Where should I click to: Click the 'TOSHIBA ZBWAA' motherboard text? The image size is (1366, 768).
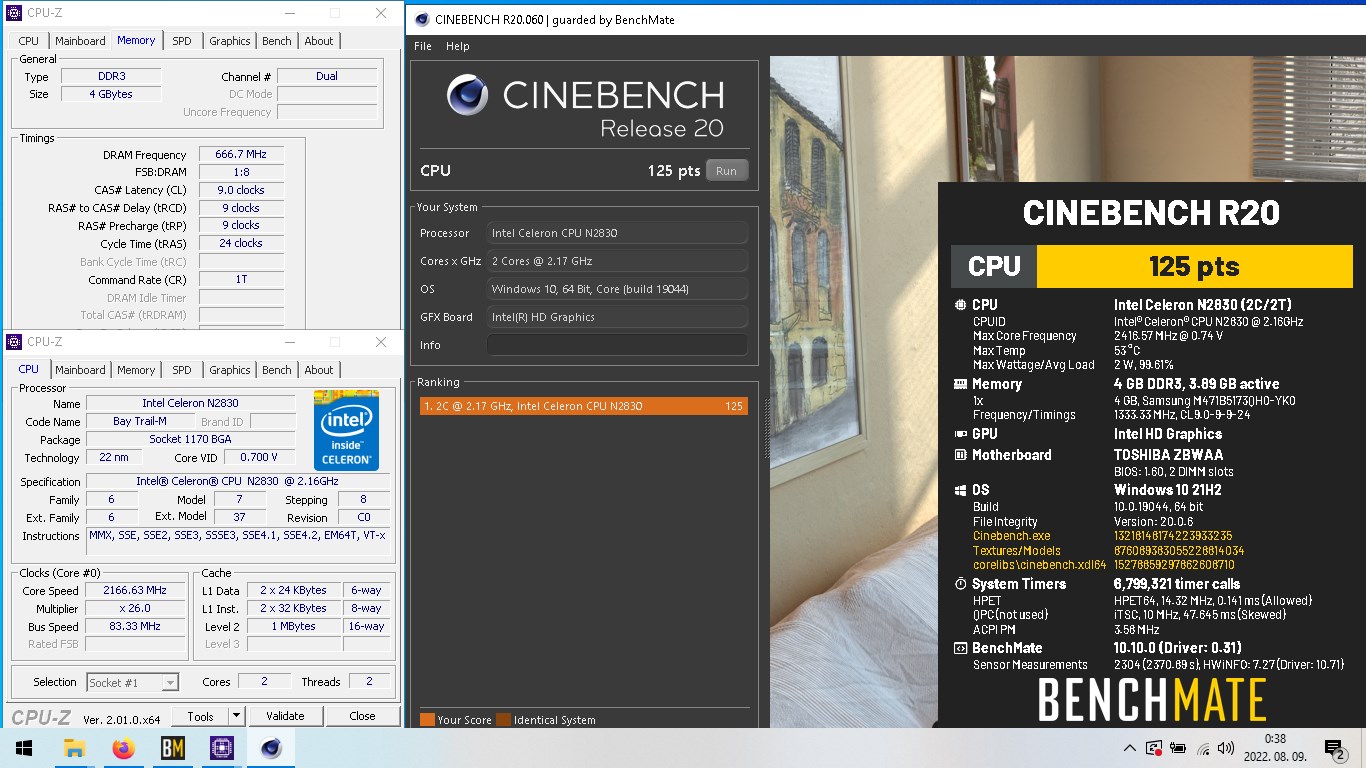coord(1168,455)
